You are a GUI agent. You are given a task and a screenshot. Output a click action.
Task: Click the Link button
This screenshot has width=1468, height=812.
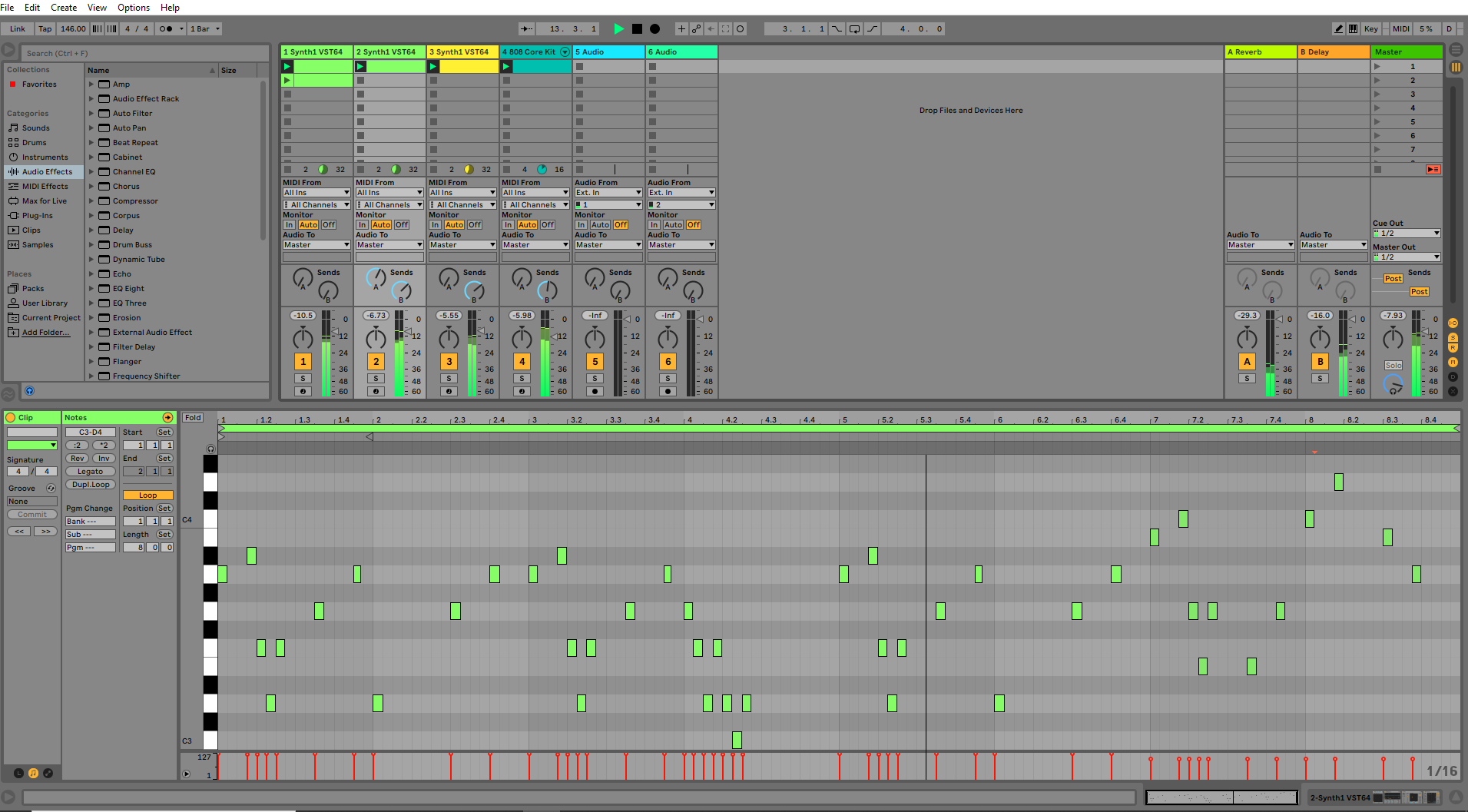click(18, 28)
